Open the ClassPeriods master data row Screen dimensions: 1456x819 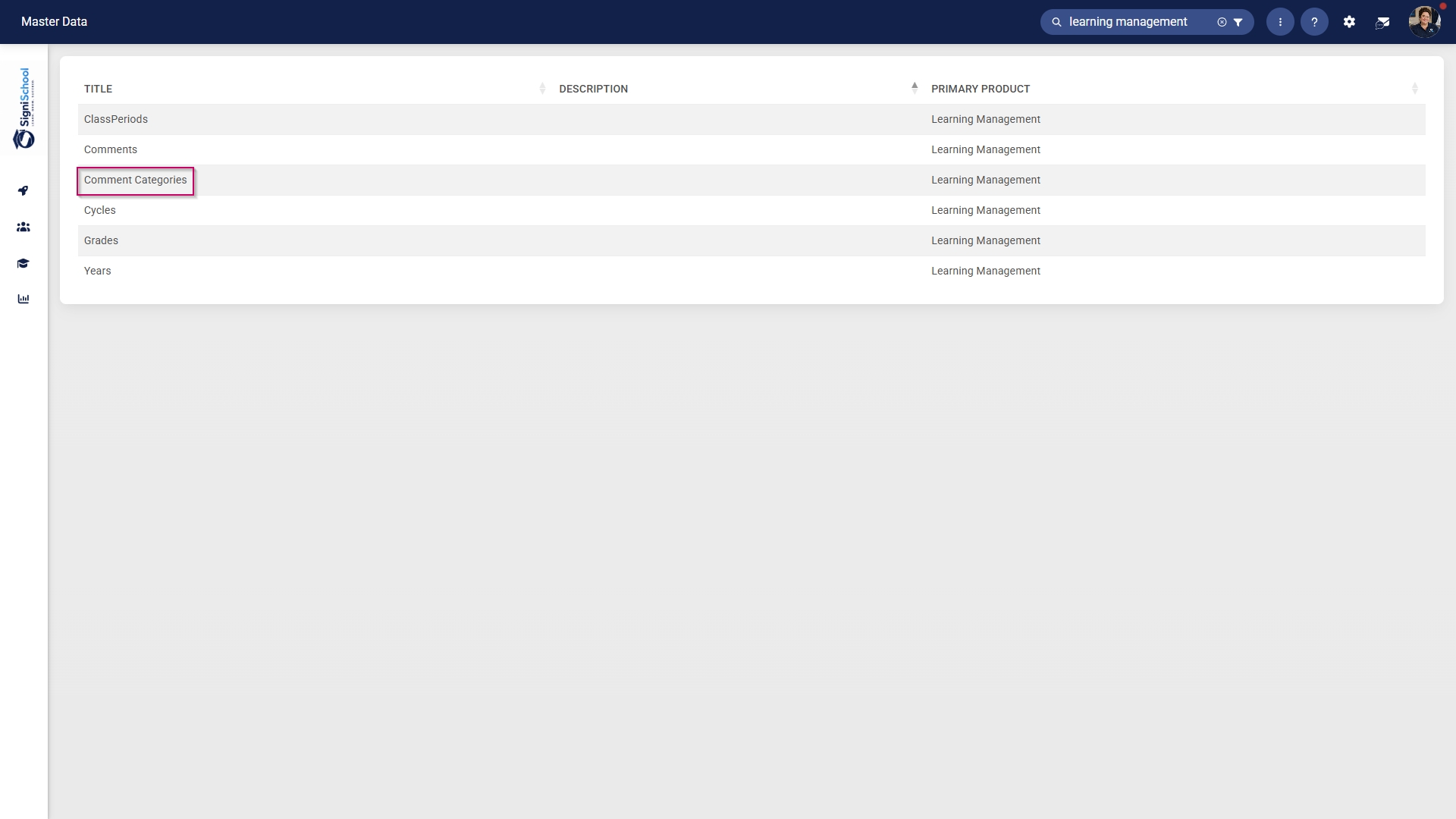pyautogui.click(x=752, y=119)
